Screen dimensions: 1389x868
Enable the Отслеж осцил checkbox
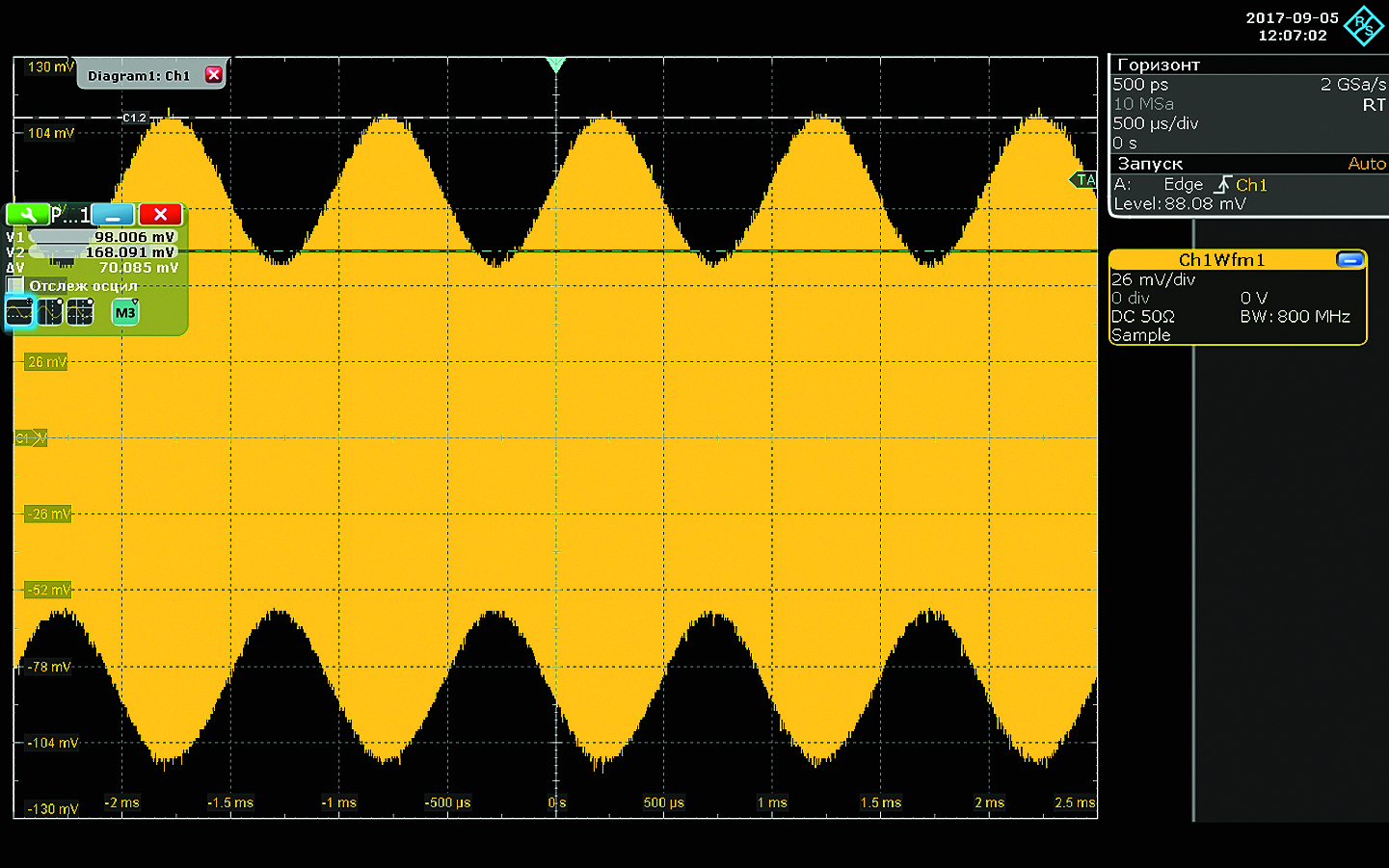(x=15, y=285)
